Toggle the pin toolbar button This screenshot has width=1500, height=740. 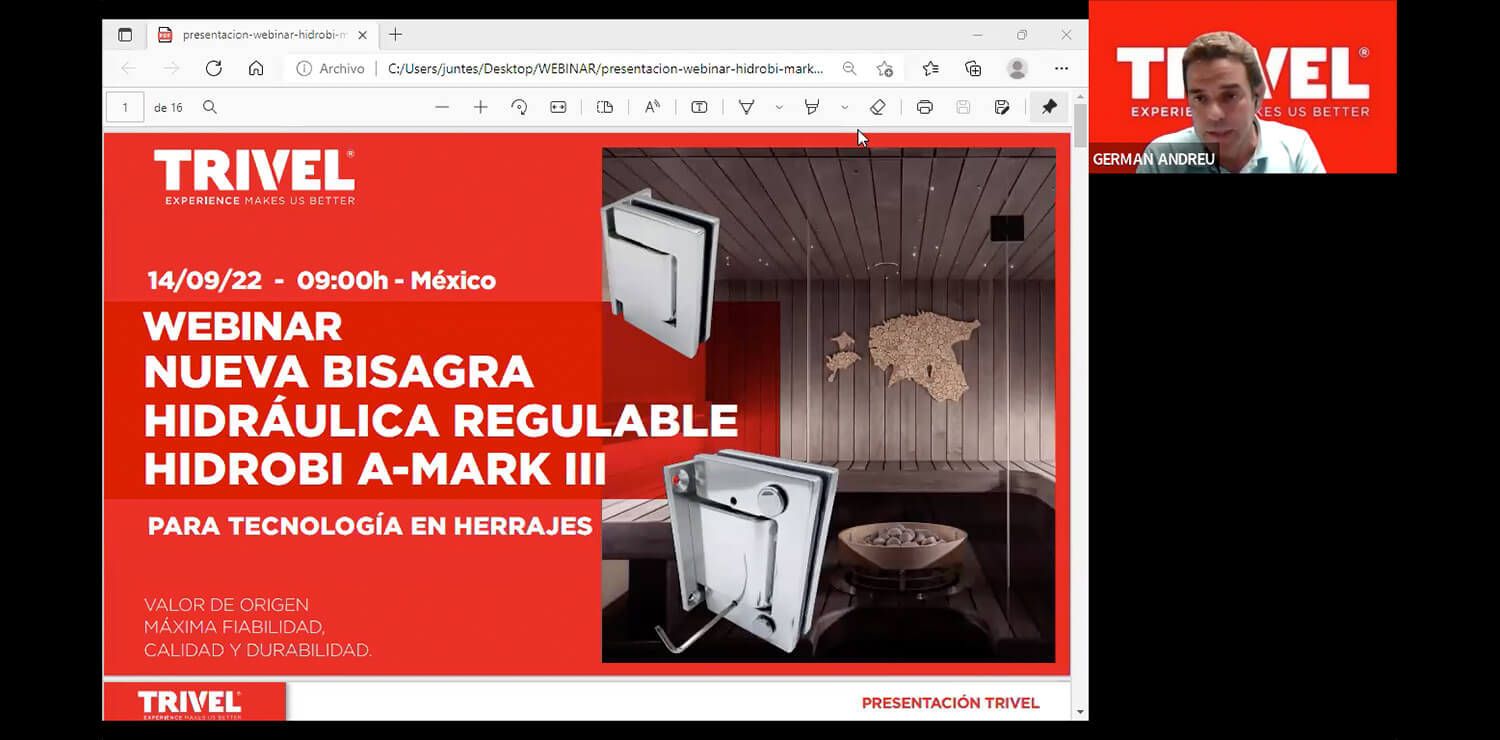coord(1049,107)
